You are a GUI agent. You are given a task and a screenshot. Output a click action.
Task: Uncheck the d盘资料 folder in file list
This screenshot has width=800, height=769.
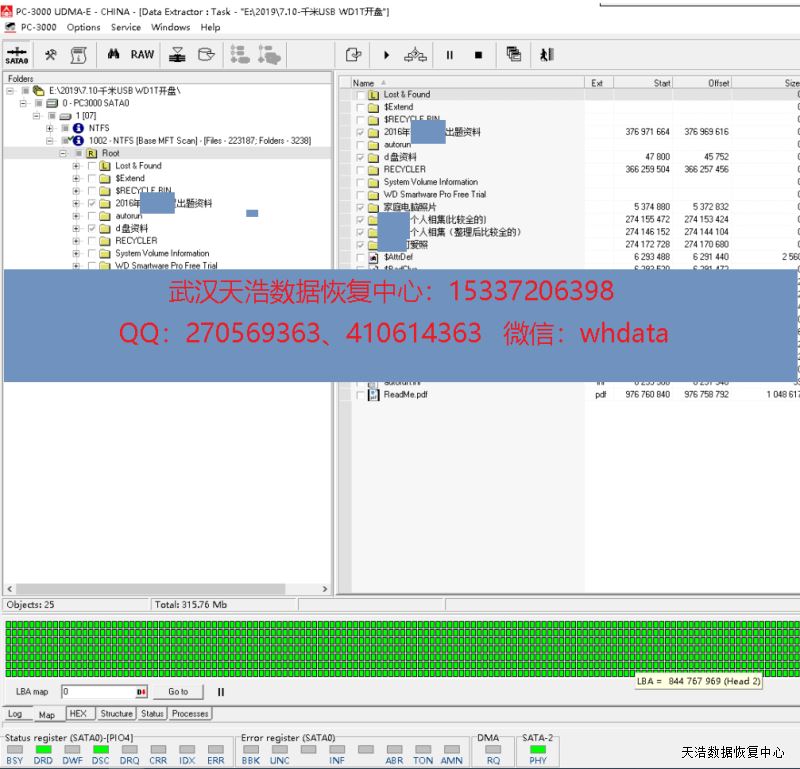pos(360,157)
